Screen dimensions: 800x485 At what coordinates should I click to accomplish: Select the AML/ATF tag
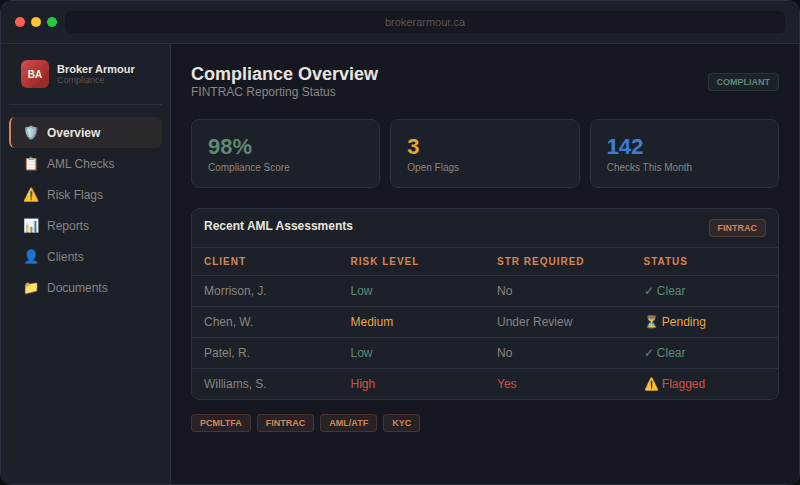point(348,423)
